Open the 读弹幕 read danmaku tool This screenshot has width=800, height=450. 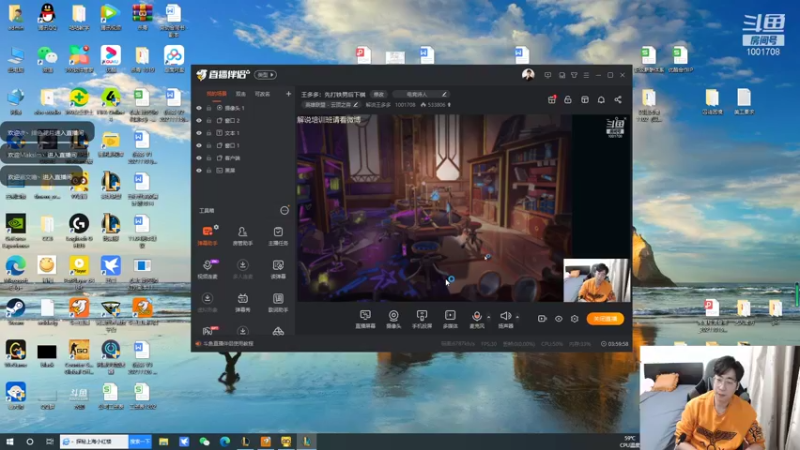click(278, 269)
